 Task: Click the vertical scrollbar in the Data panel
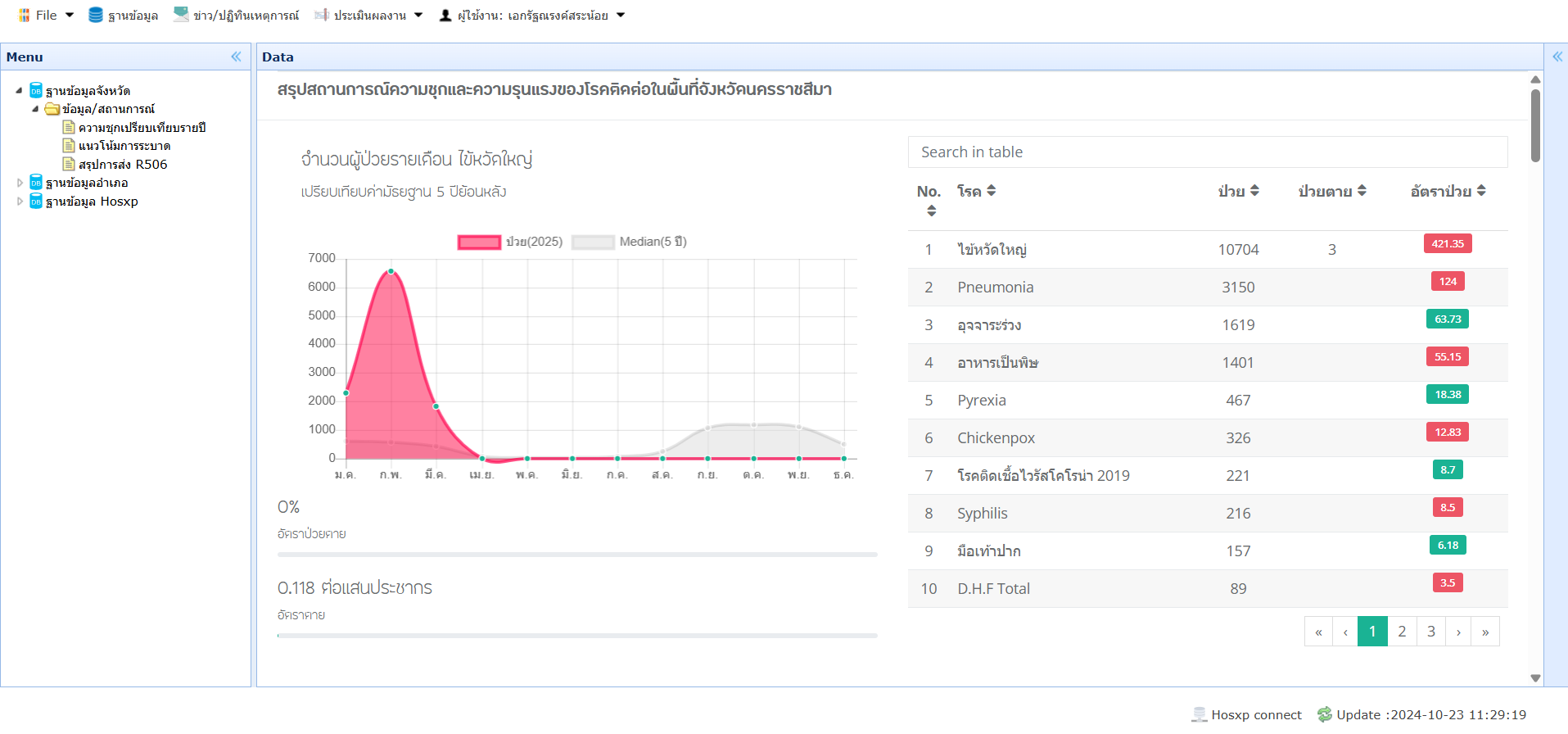coord(1535,127)
